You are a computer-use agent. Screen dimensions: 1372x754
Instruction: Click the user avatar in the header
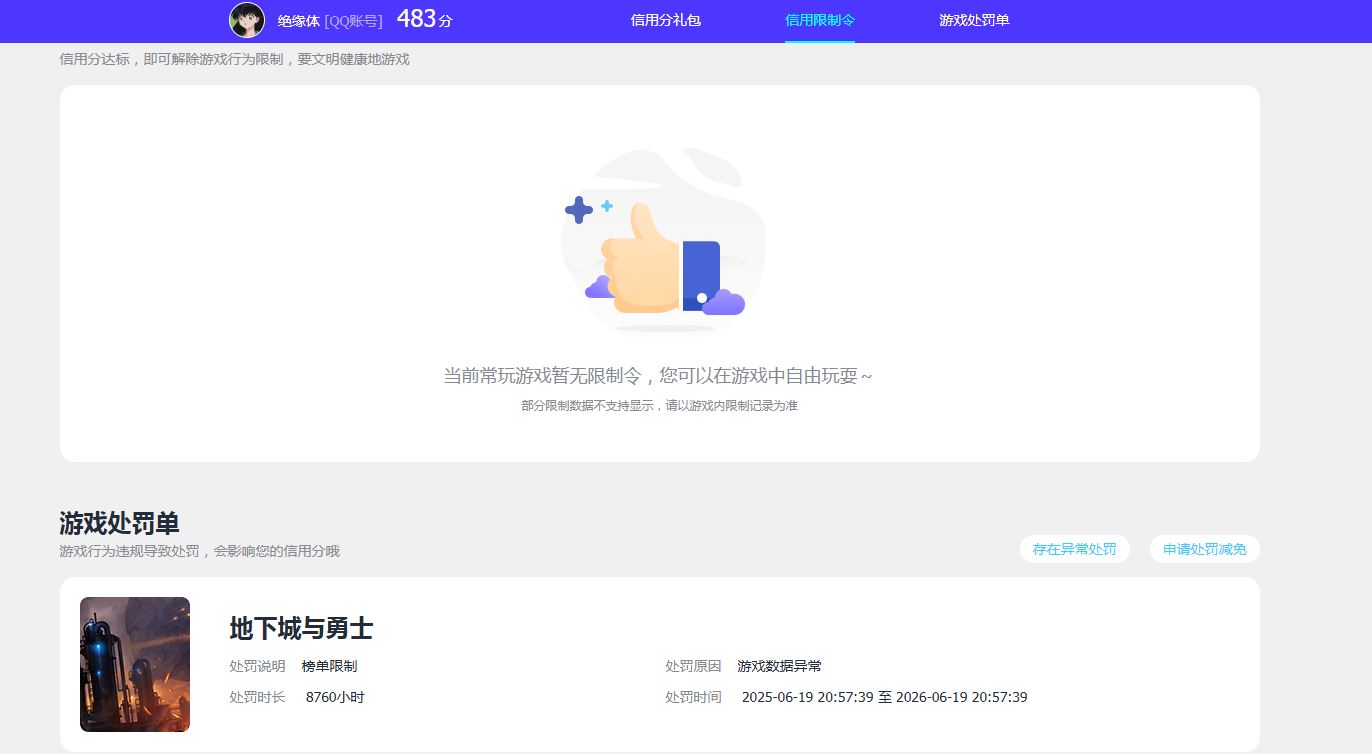247,20
